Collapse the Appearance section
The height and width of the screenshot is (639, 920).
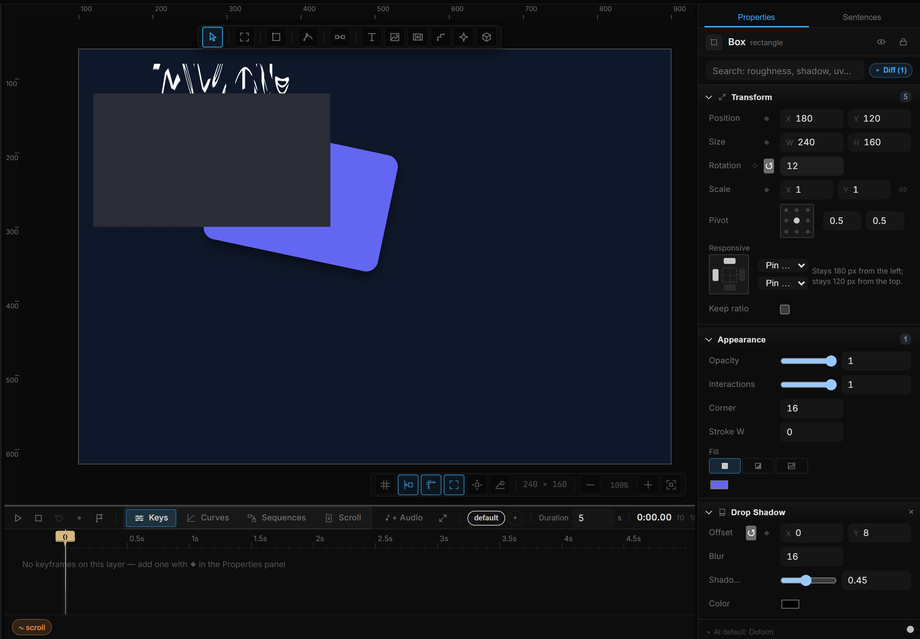709,340
